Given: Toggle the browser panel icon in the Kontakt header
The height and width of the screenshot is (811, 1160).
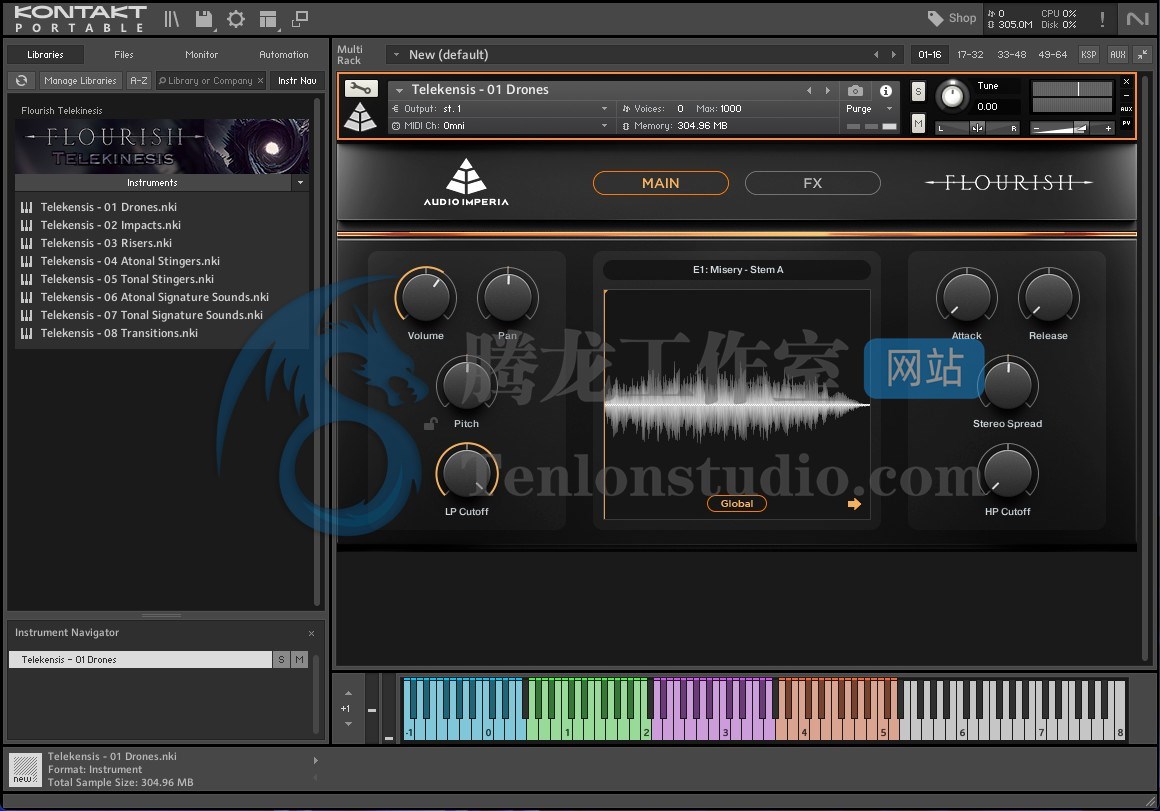Looking at the screenshot, I should click(x=172, y=19).
